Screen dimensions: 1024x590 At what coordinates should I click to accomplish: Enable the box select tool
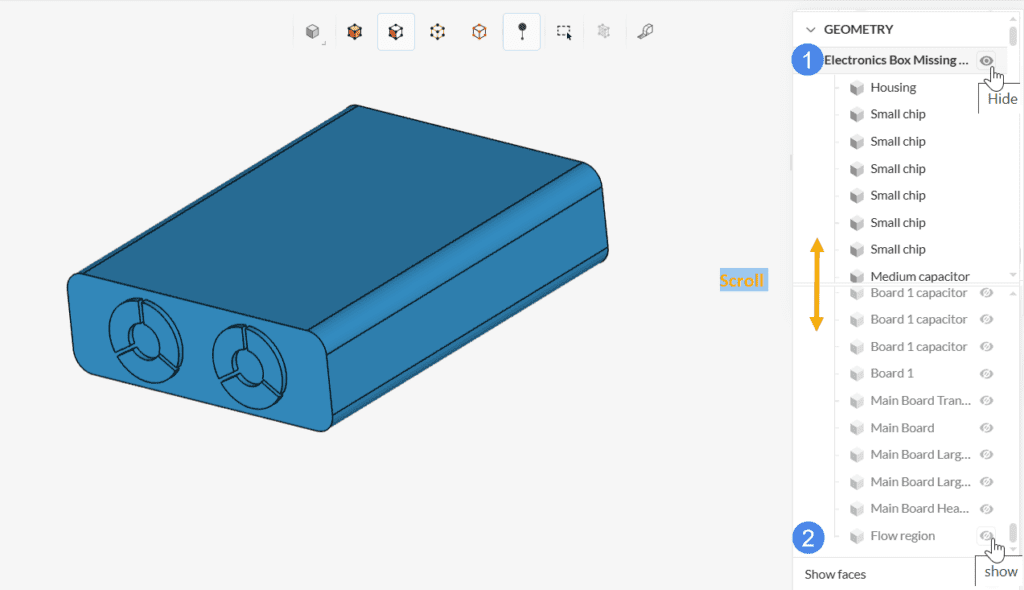pos(564,32)
